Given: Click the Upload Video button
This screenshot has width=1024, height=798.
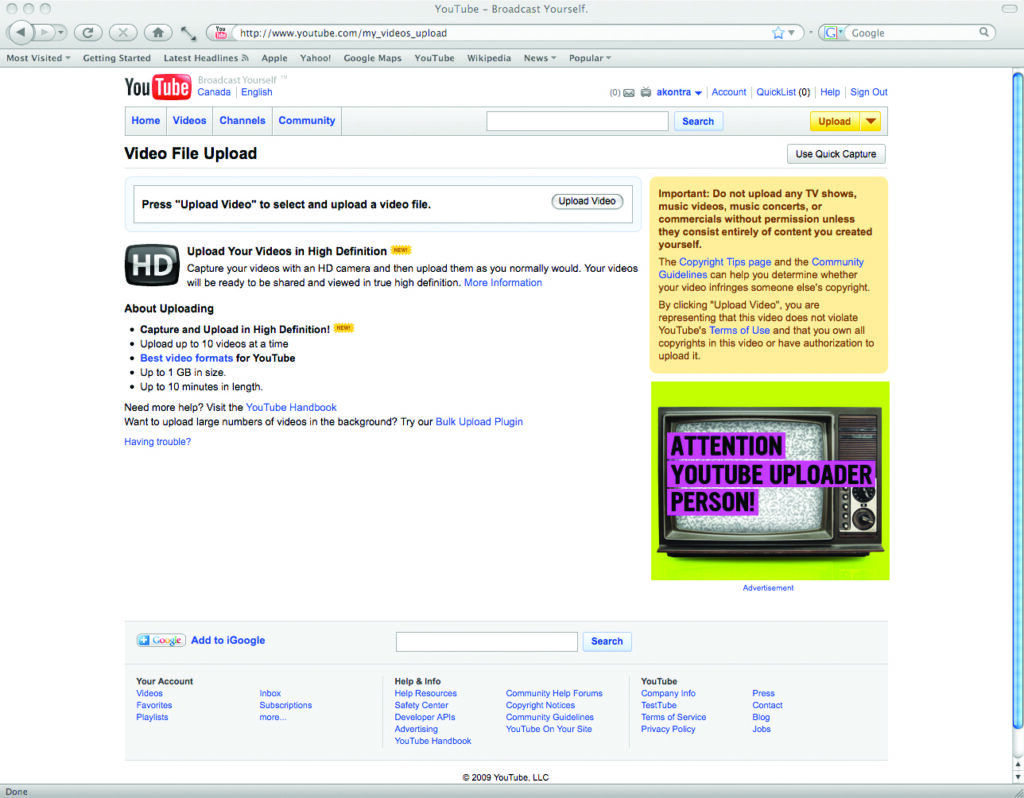Looking at the screenshot, I should 587,201.
